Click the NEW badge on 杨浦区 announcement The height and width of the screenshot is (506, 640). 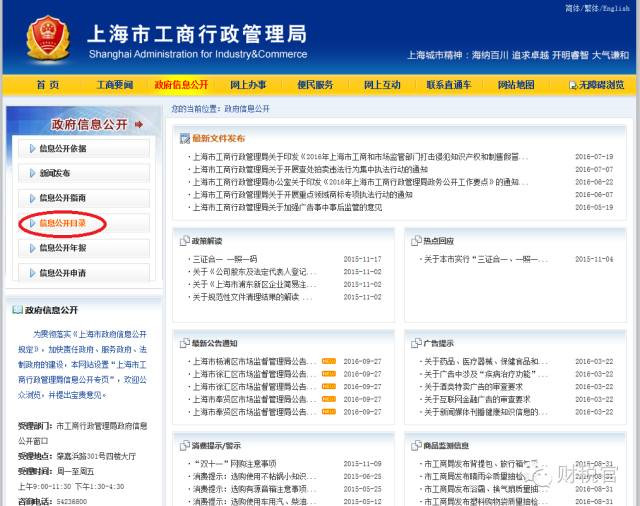pyautogui.click(x=329, y=361)
